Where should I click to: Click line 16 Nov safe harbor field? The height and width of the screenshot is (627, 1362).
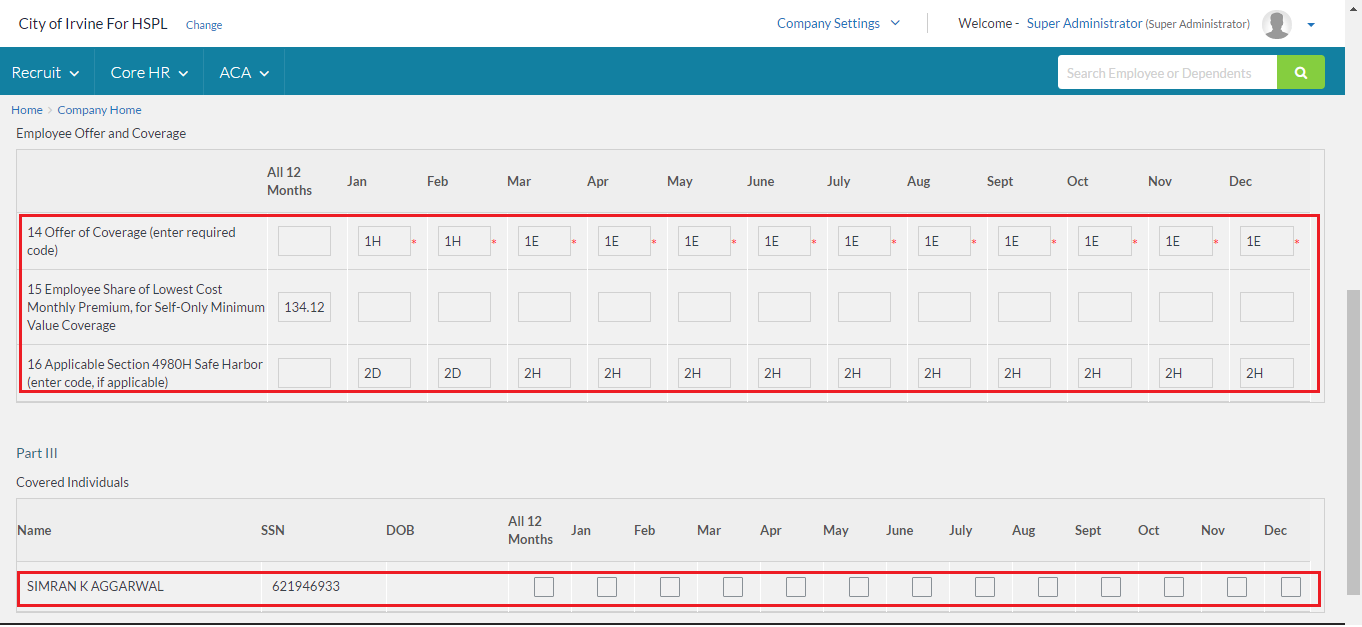1185,373
